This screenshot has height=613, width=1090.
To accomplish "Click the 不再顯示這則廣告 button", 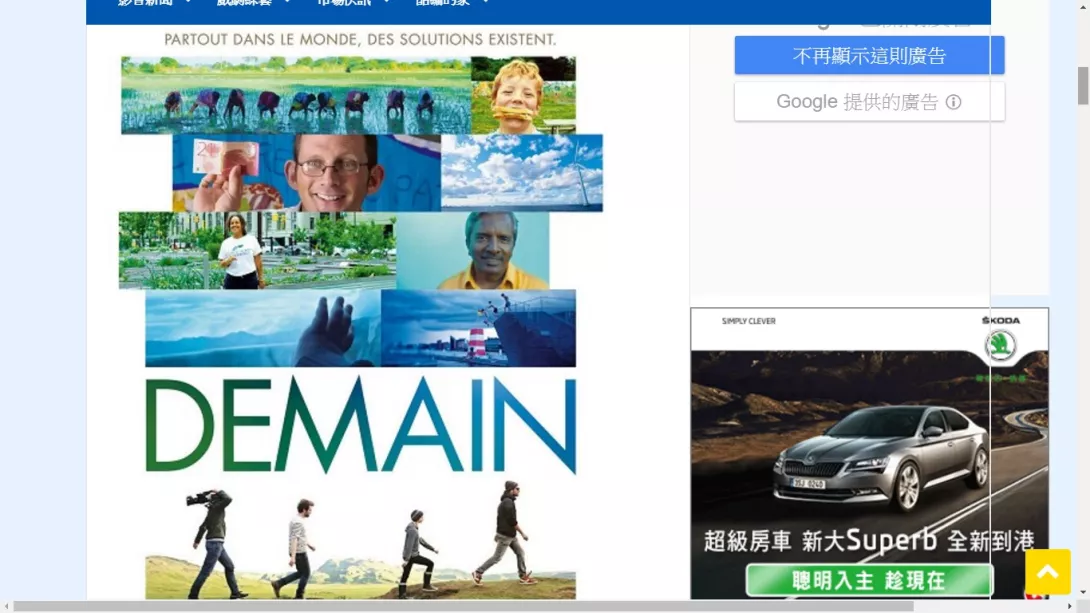I will point(869,55).
